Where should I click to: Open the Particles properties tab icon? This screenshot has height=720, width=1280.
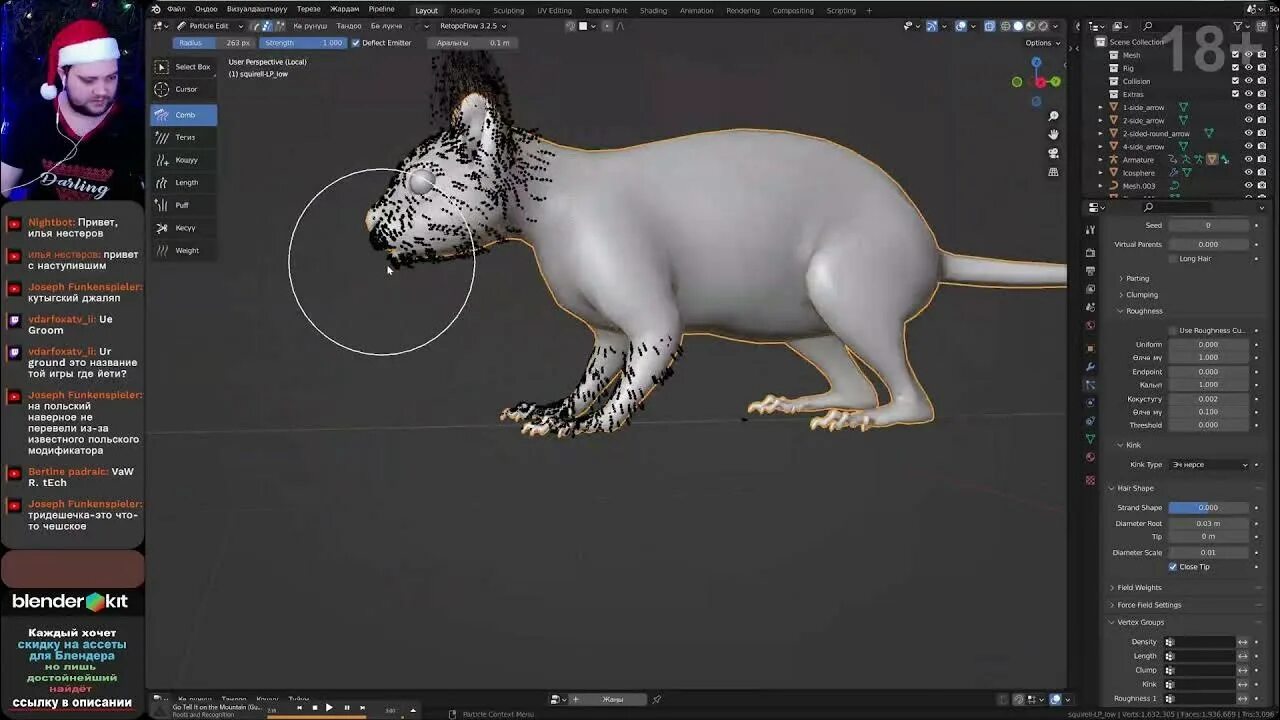1090,384
